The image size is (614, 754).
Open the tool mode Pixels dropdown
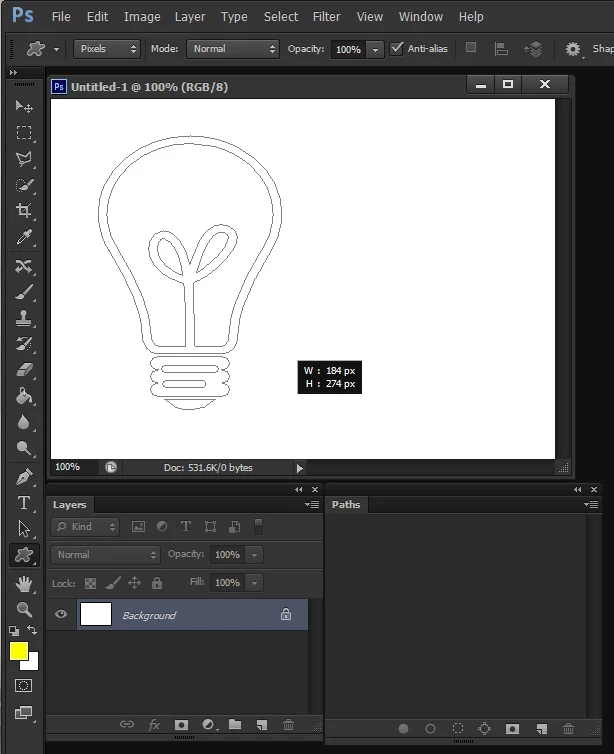(107, 49)
